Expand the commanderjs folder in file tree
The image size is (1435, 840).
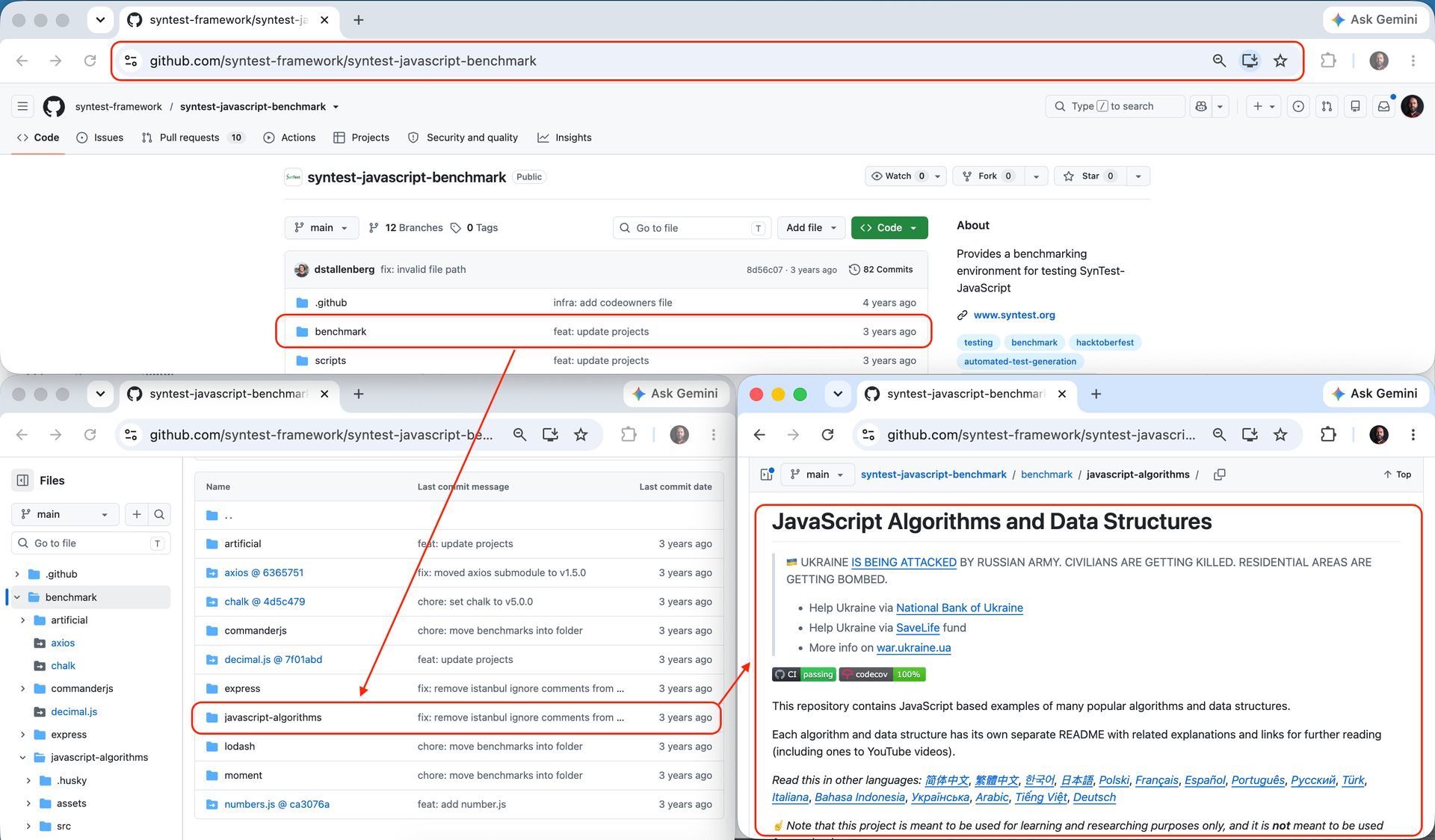point(22,688)
